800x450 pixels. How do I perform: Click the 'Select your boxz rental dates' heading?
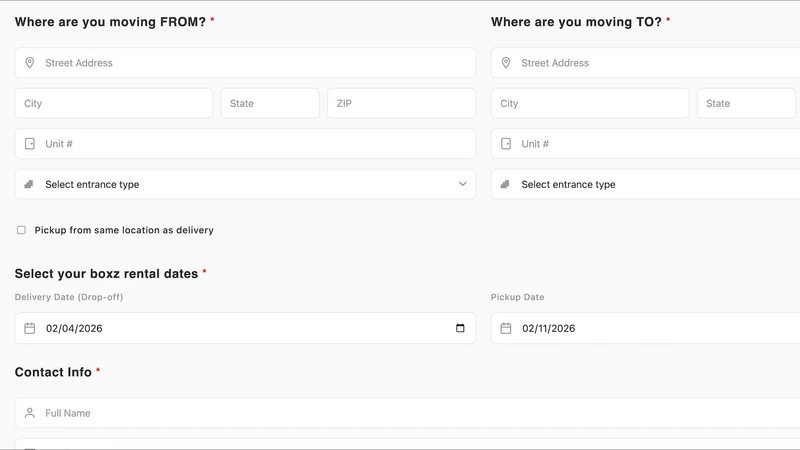click(106, 274)
